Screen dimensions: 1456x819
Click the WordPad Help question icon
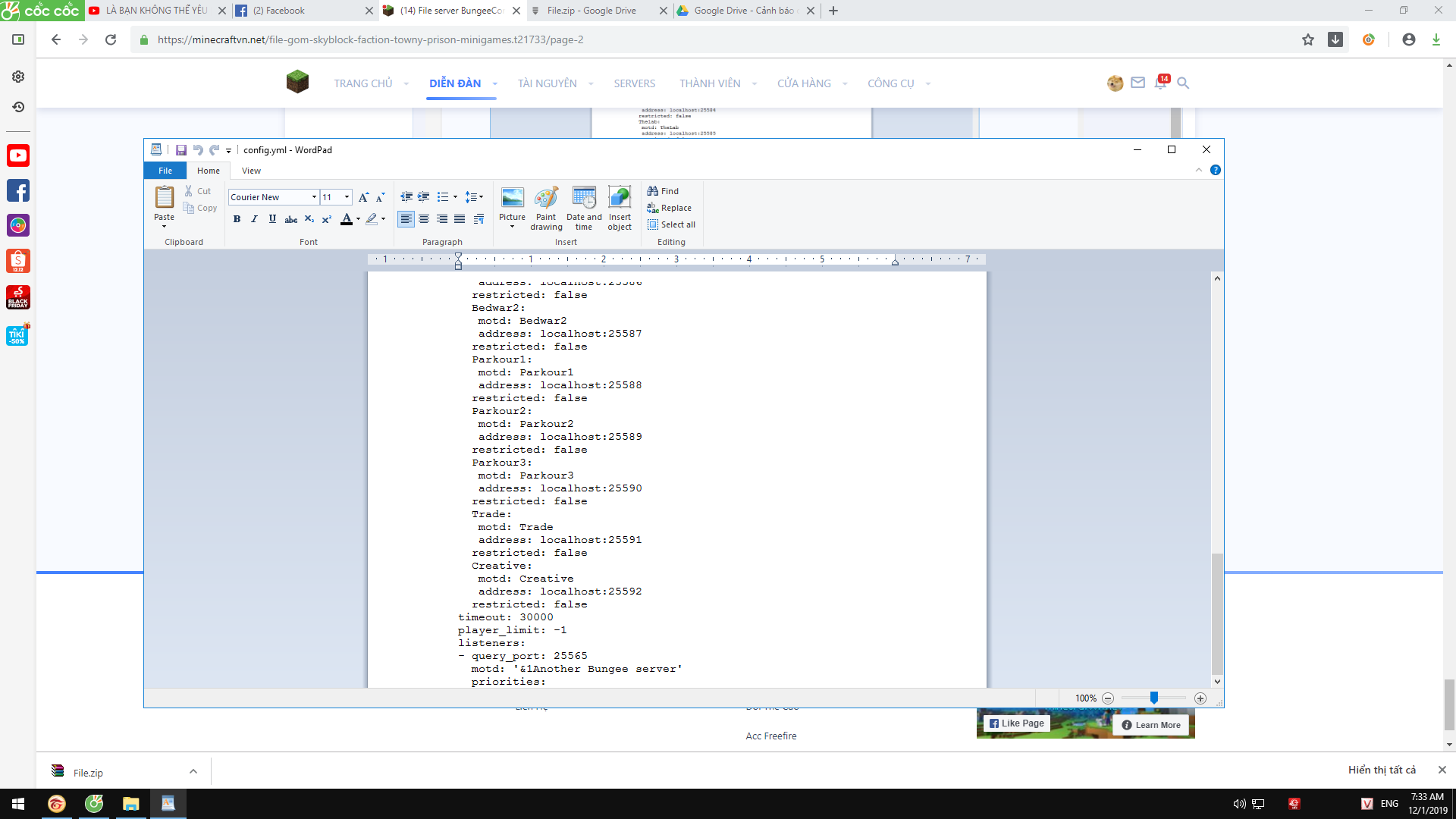(x=1216, y=171)
